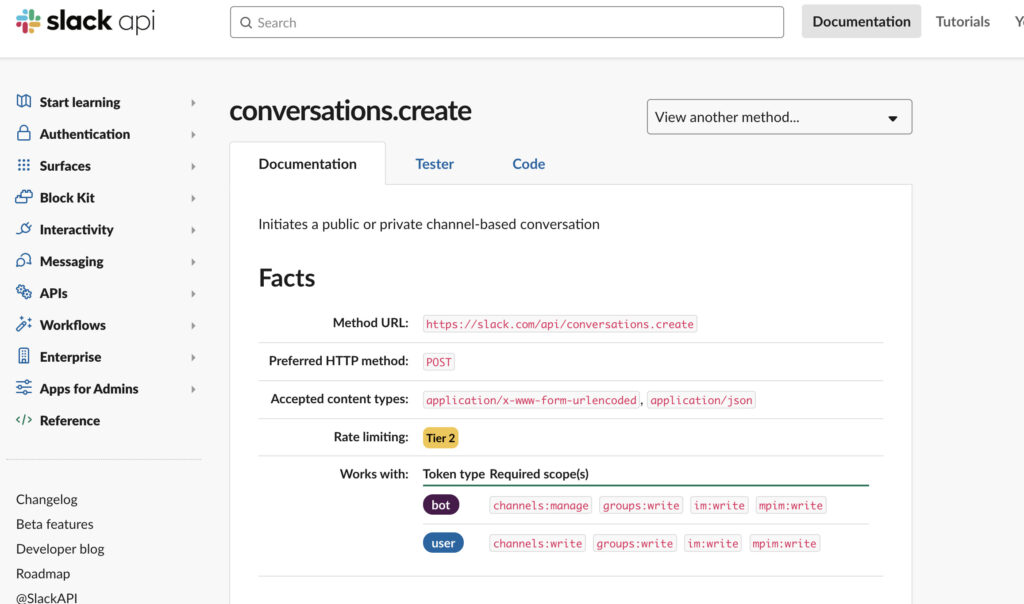Click the conversations.create method URL
The width and height of the screenshot is (1024, 604).
pyautogui.click(x=560, y=324)
